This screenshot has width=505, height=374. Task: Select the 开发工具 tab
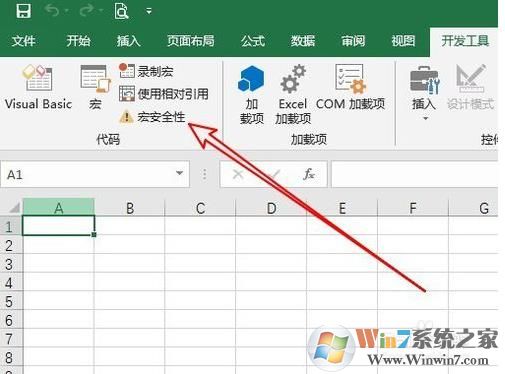point(465,41)
